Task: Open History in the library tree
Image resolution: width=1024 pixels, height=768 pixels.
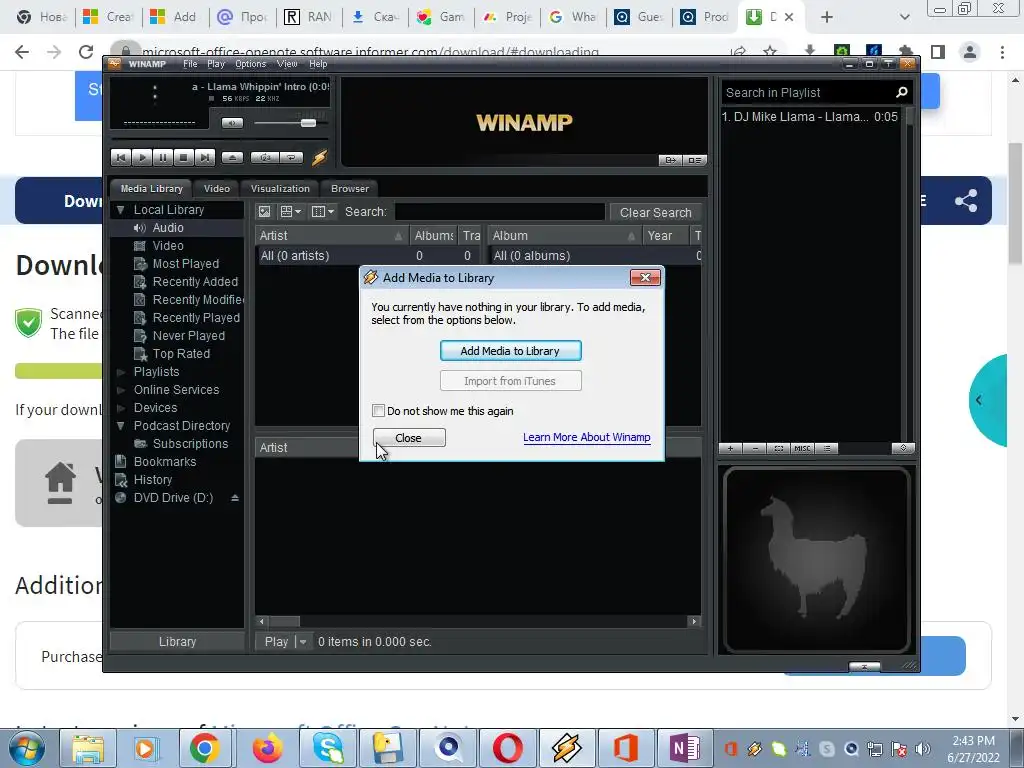Action: click(x=153, y=480)
